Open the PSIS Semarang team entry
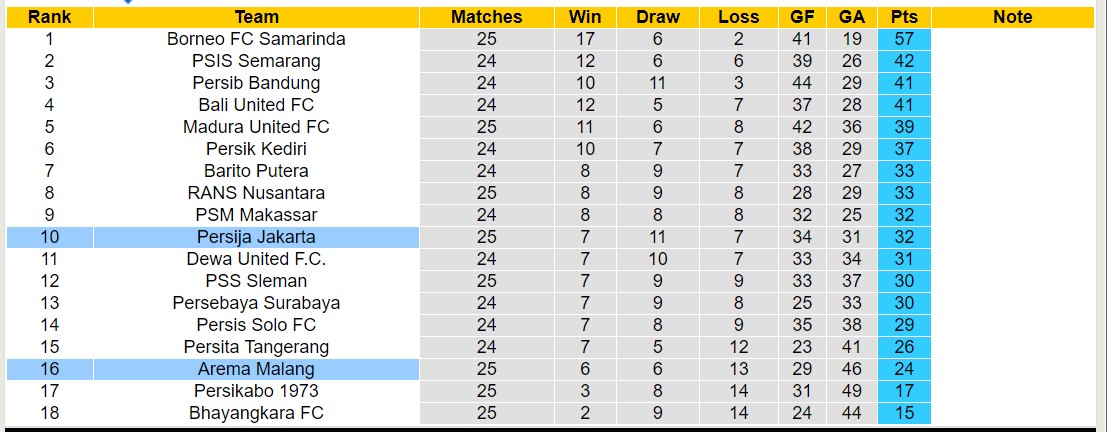Viewport: 1107px width, 432px height. (256, 61)
